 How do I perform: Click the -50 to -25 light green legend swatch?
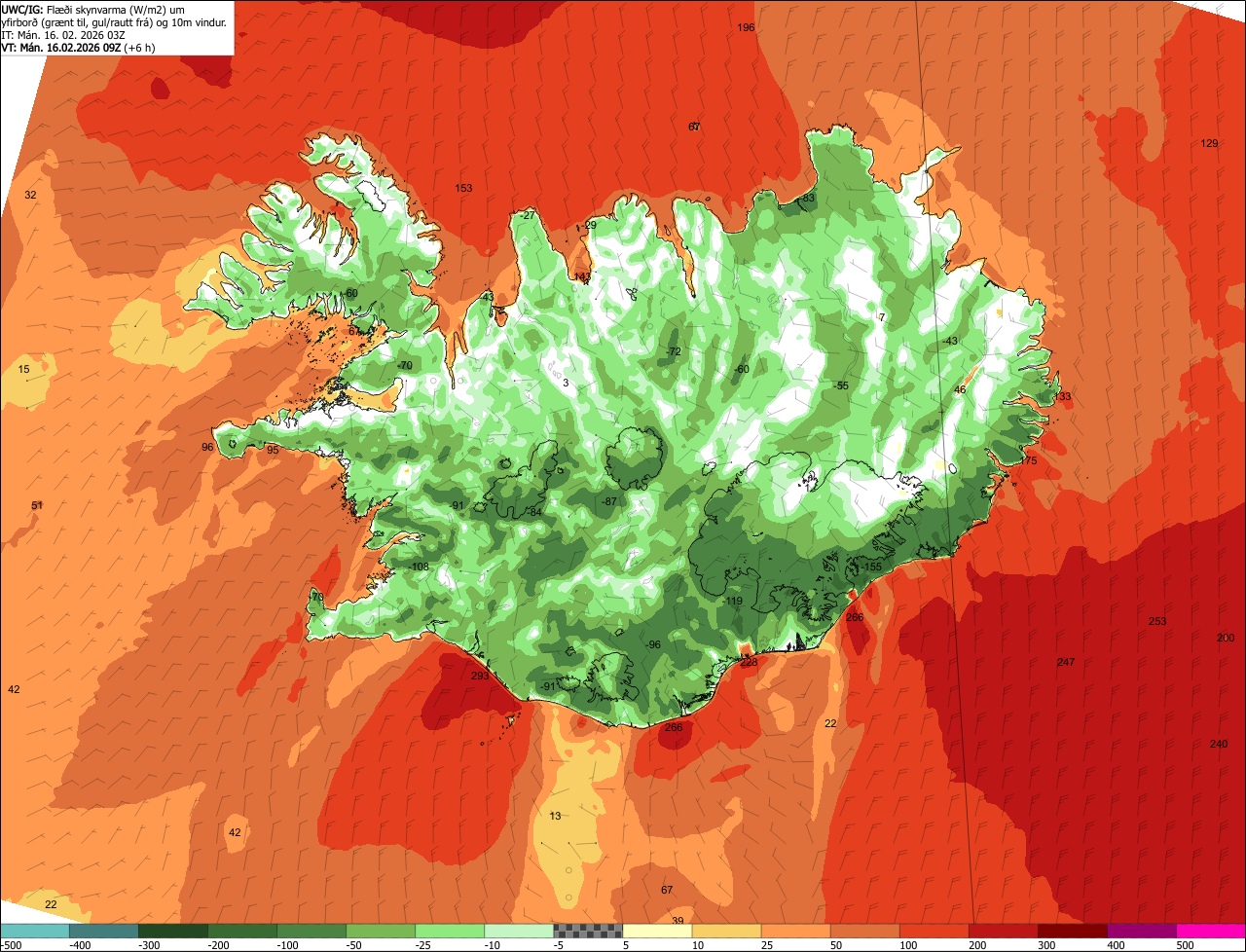(x=381, y=931)
